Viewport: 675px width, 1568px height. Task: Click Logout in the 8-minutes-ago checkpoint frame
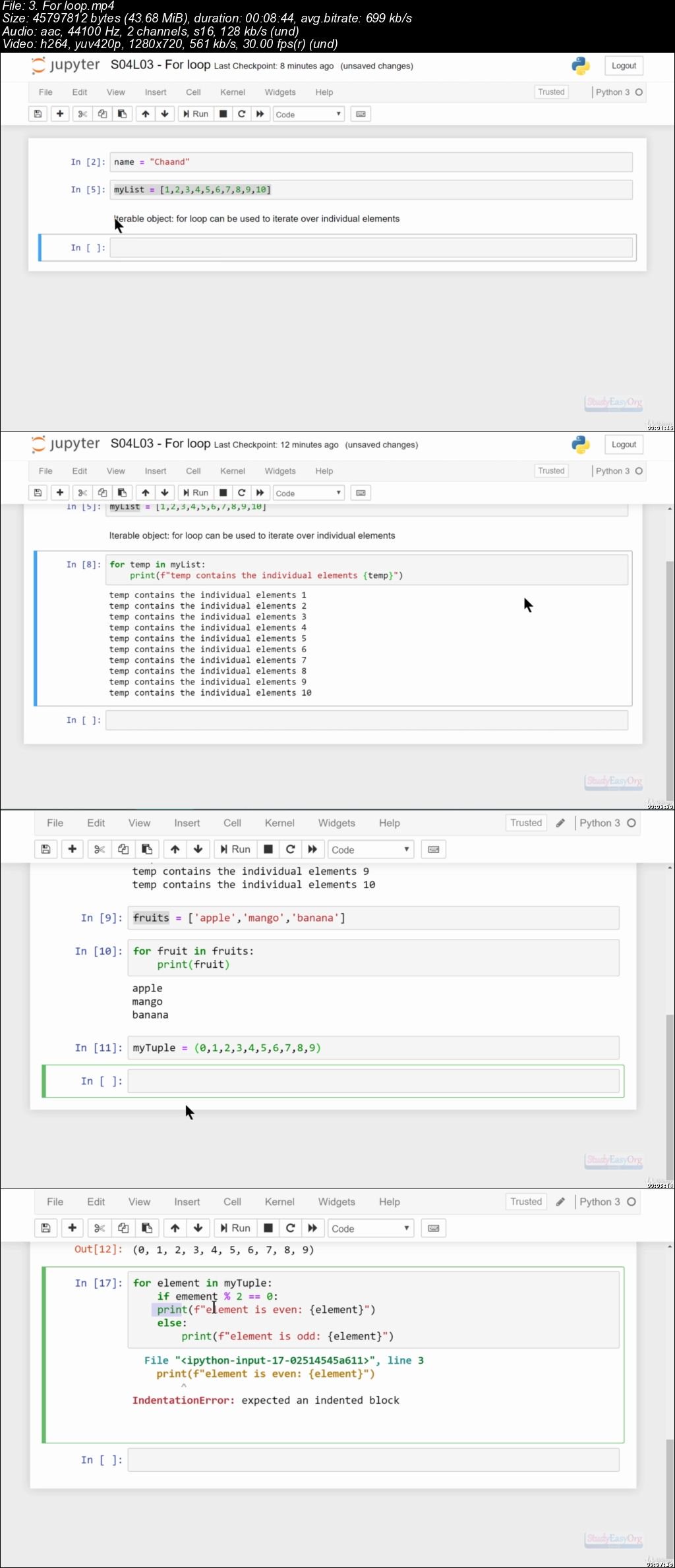(x=624, y=66)
